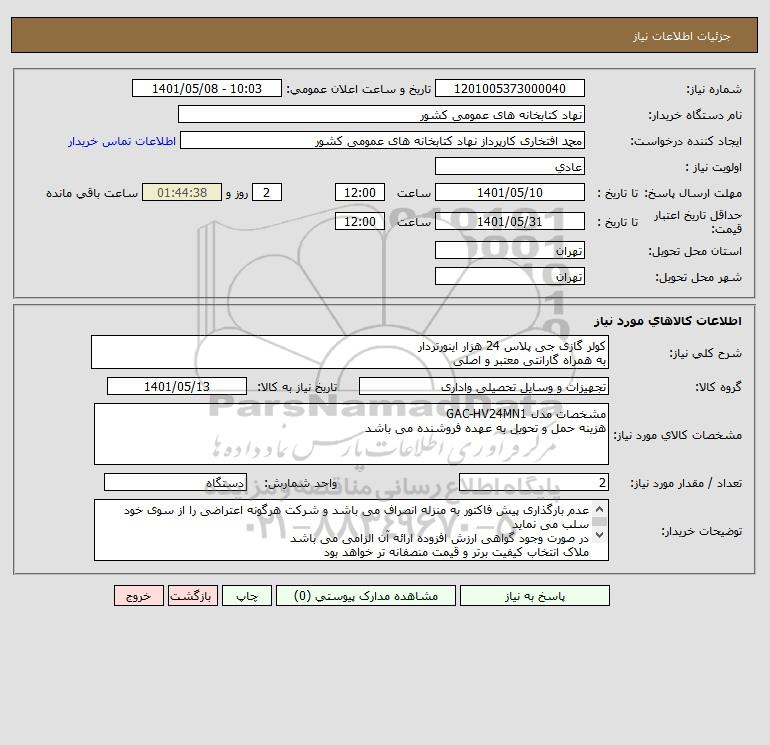Click the خروج exit button
This screenshot has height=745, width=770.
(139, 596)
